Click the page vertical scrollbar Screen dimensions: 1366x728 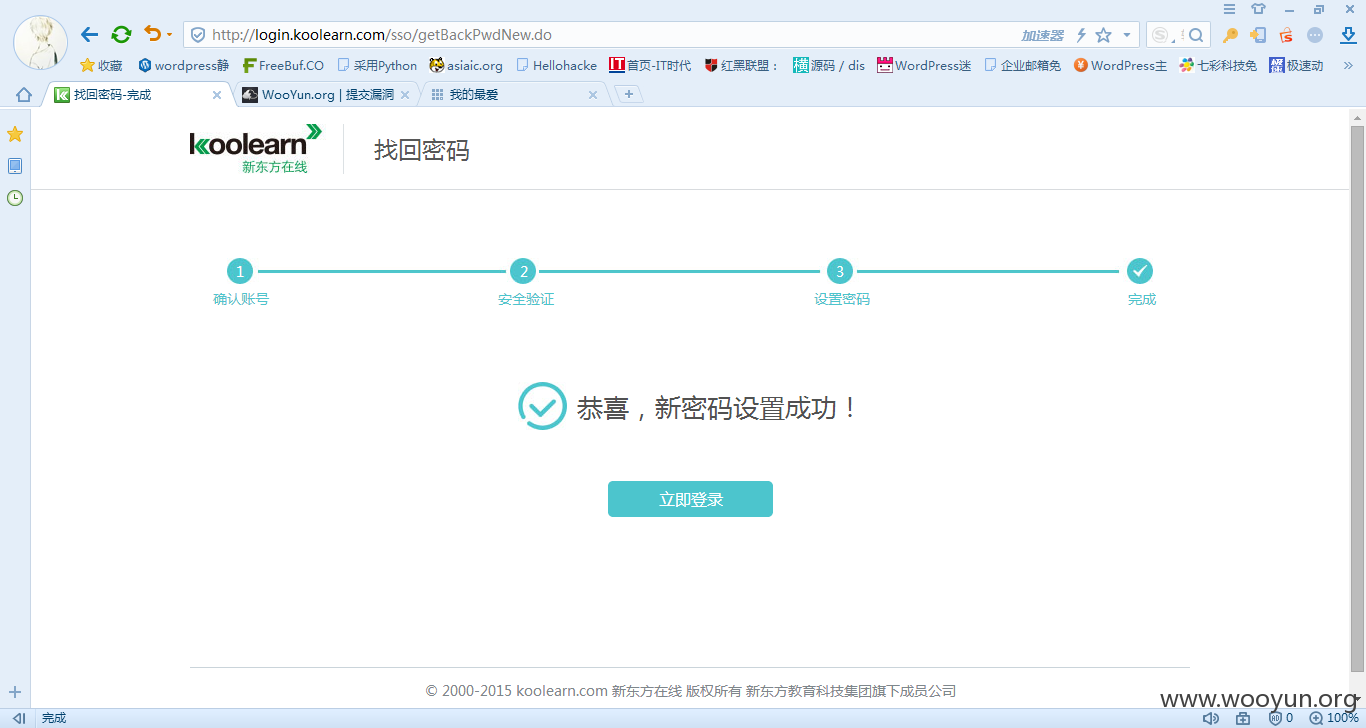pos(1357,397)
